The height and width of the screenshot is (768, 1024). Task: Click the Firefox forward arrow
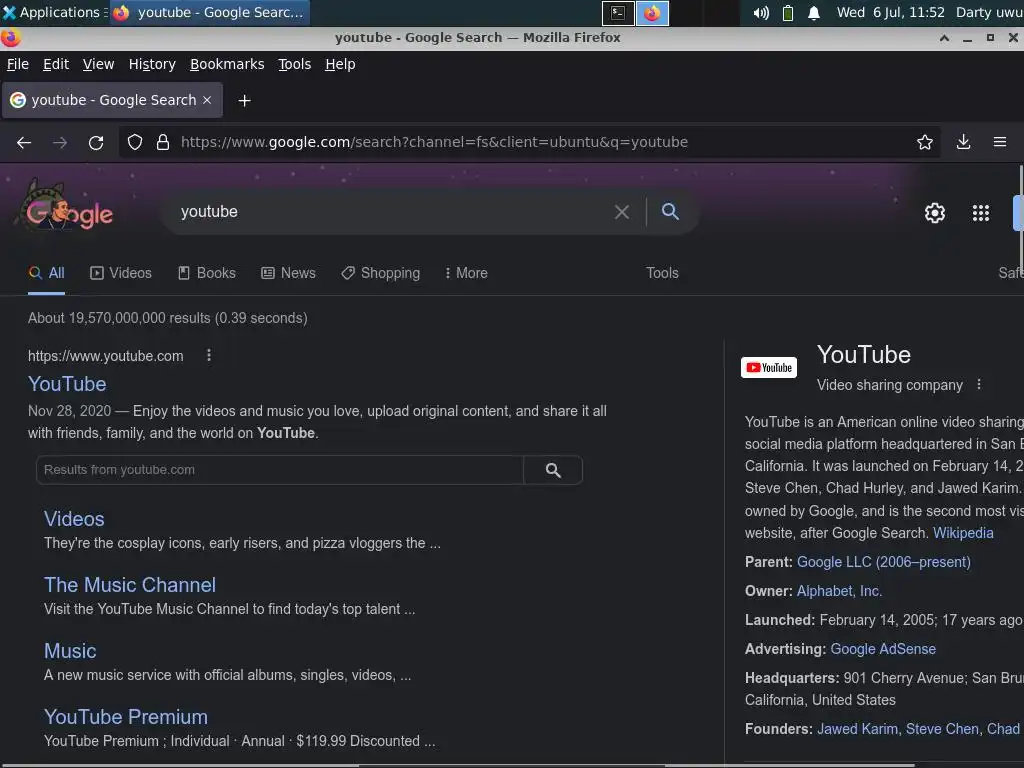(60, 142)
